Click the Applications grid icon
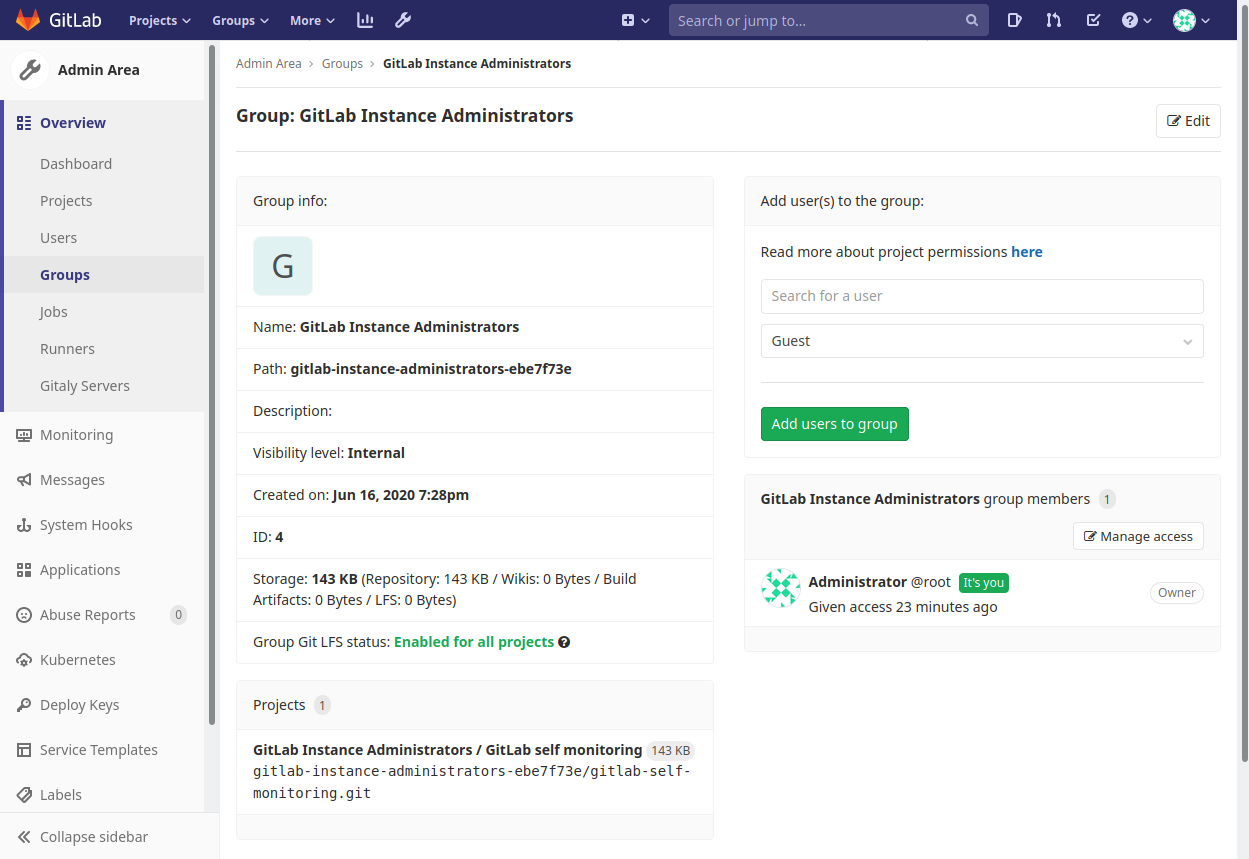Screen dimensions: 1249x859 (x=24, y=570)
